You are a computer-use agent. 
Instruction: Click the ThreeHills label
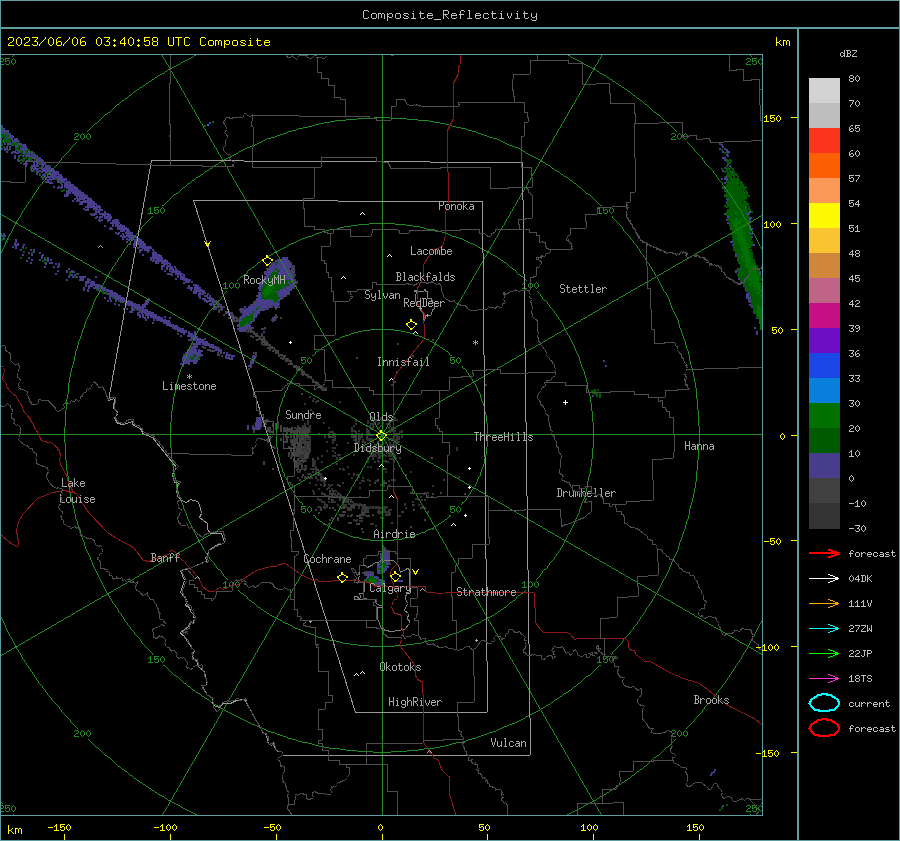(503, 437)
